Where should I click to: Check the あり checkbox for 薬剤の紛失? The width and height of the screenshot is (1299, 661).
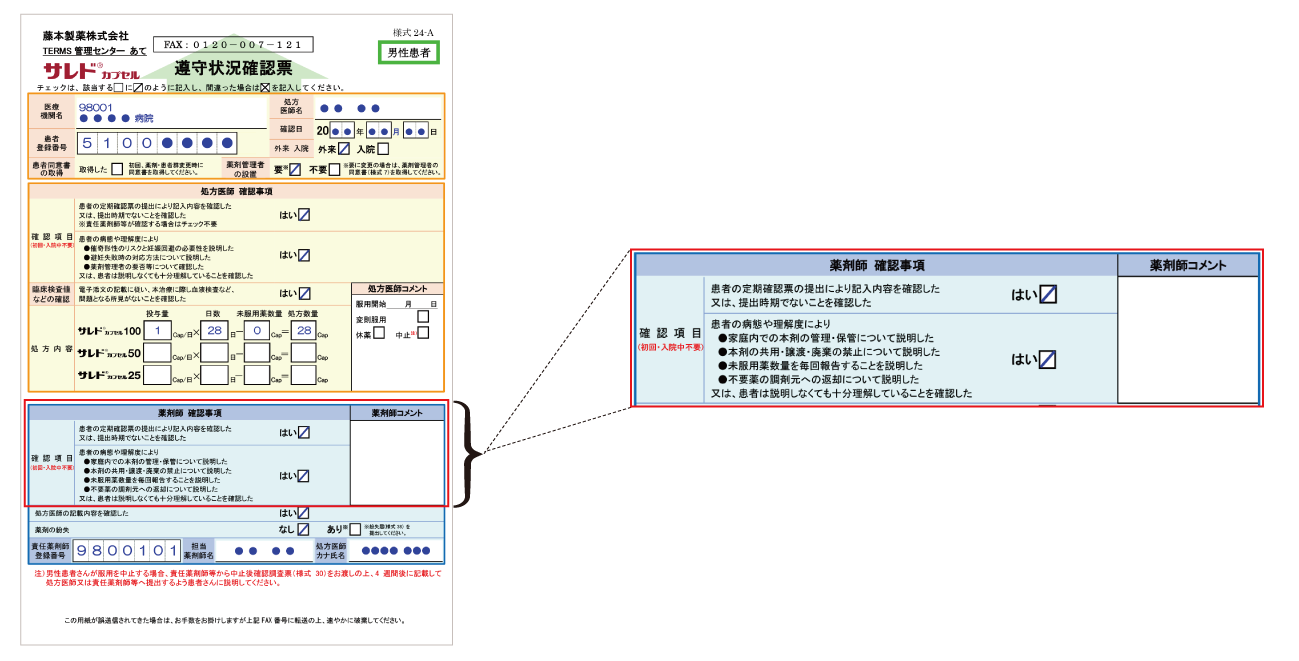click(x=353, y=529)
